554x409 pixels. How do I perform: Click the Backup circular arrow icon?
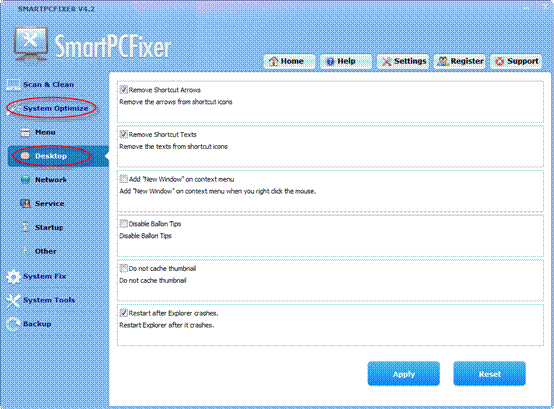[13, 324]
